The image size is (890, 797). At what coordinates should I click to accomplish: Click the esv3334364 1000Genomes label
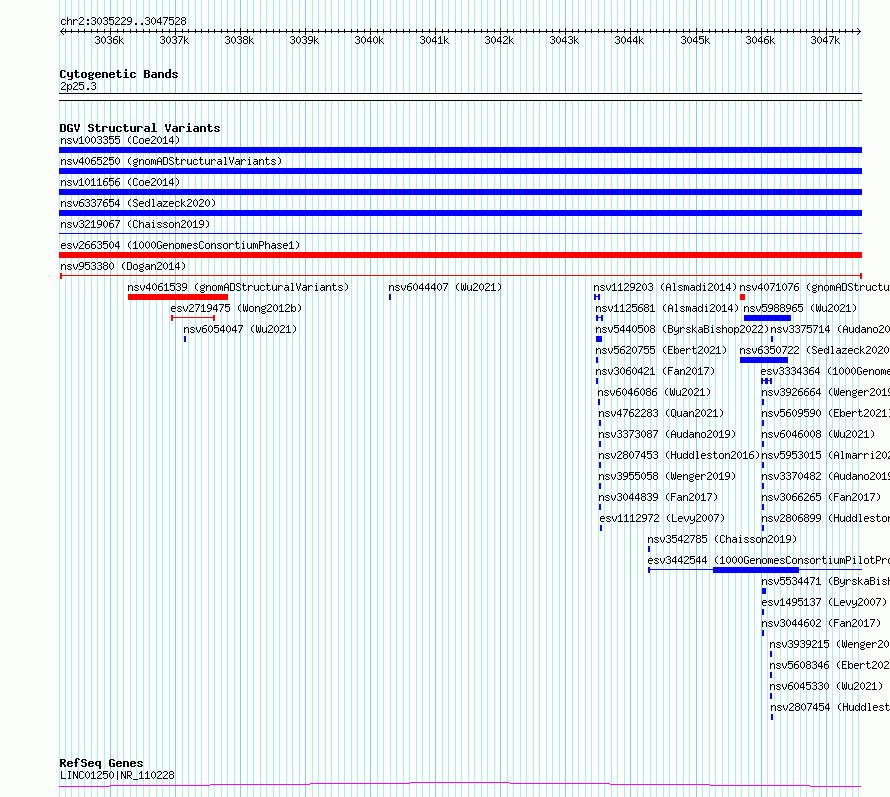pos(825,371)
